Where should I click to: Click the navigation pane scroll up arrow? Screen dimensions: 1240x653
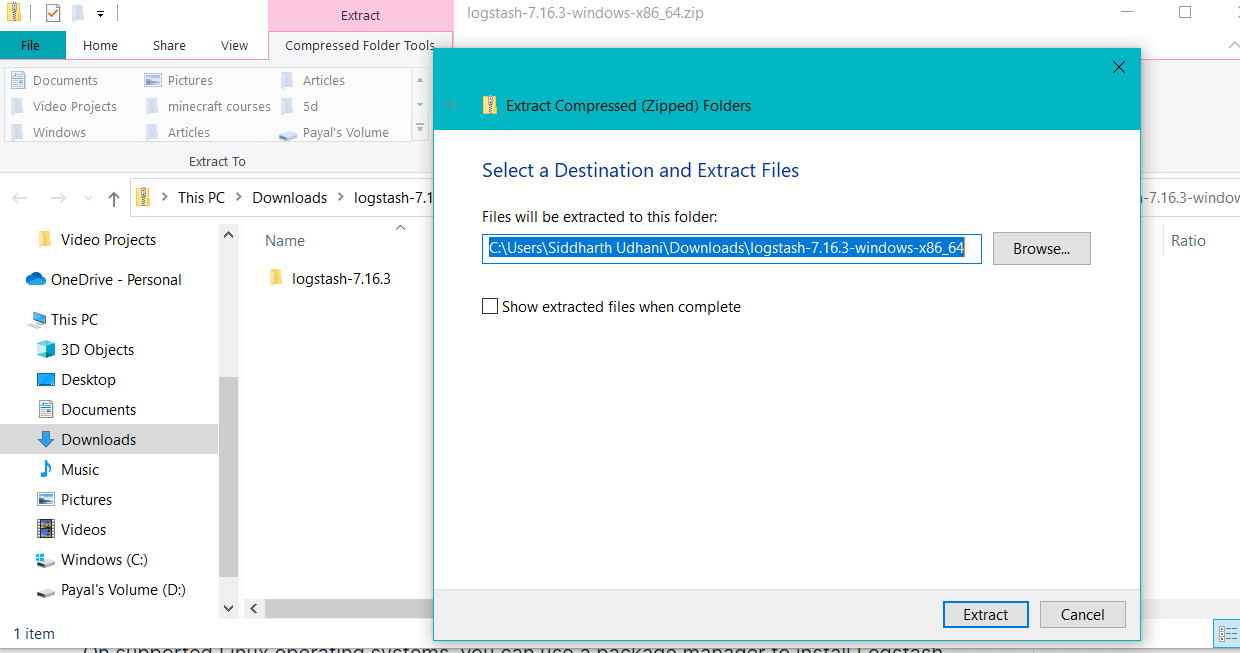coord(228,235)
